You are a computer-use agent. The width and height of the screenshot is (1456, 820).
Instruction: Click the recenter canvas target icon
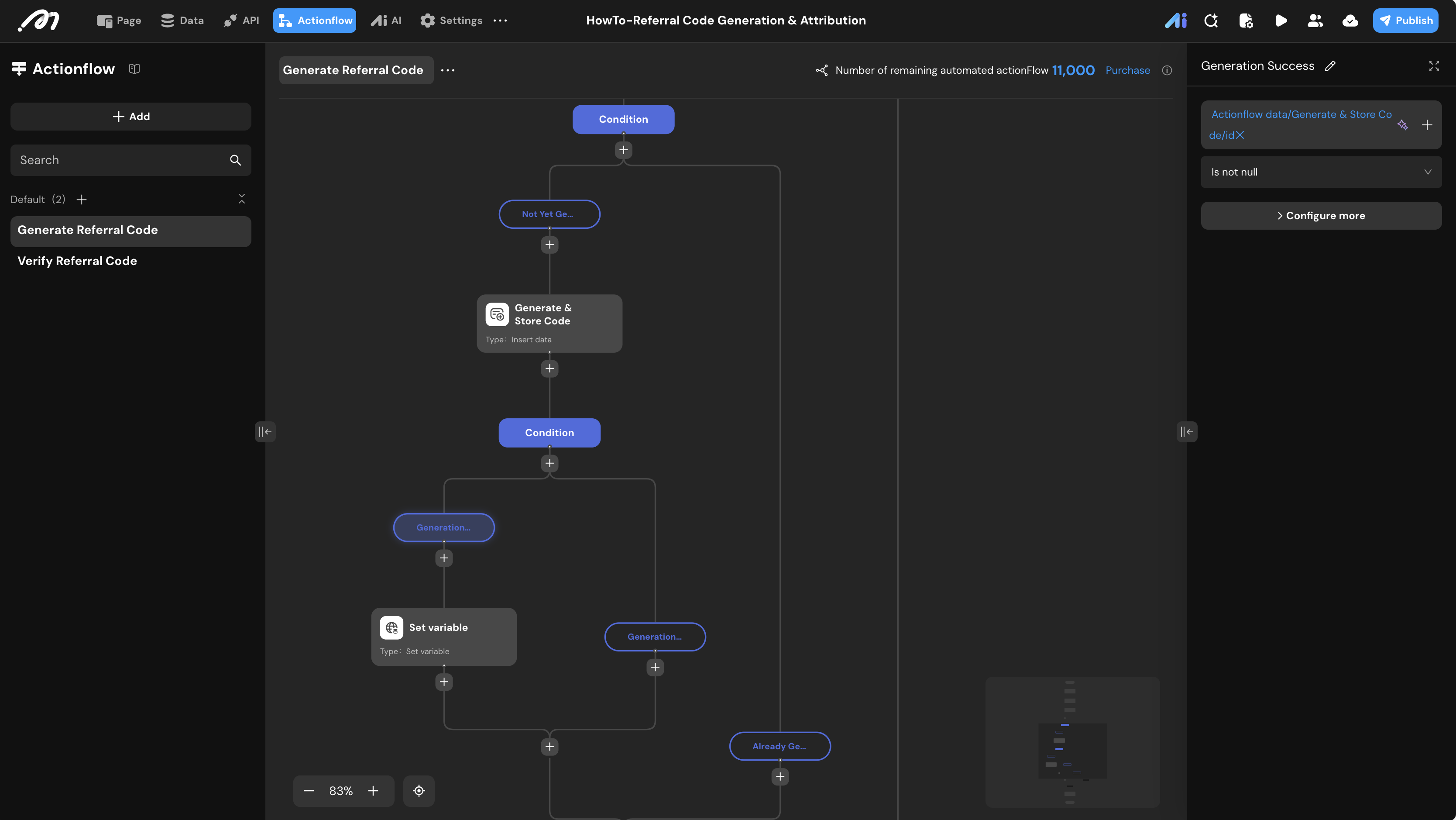[x=419, y=791]
